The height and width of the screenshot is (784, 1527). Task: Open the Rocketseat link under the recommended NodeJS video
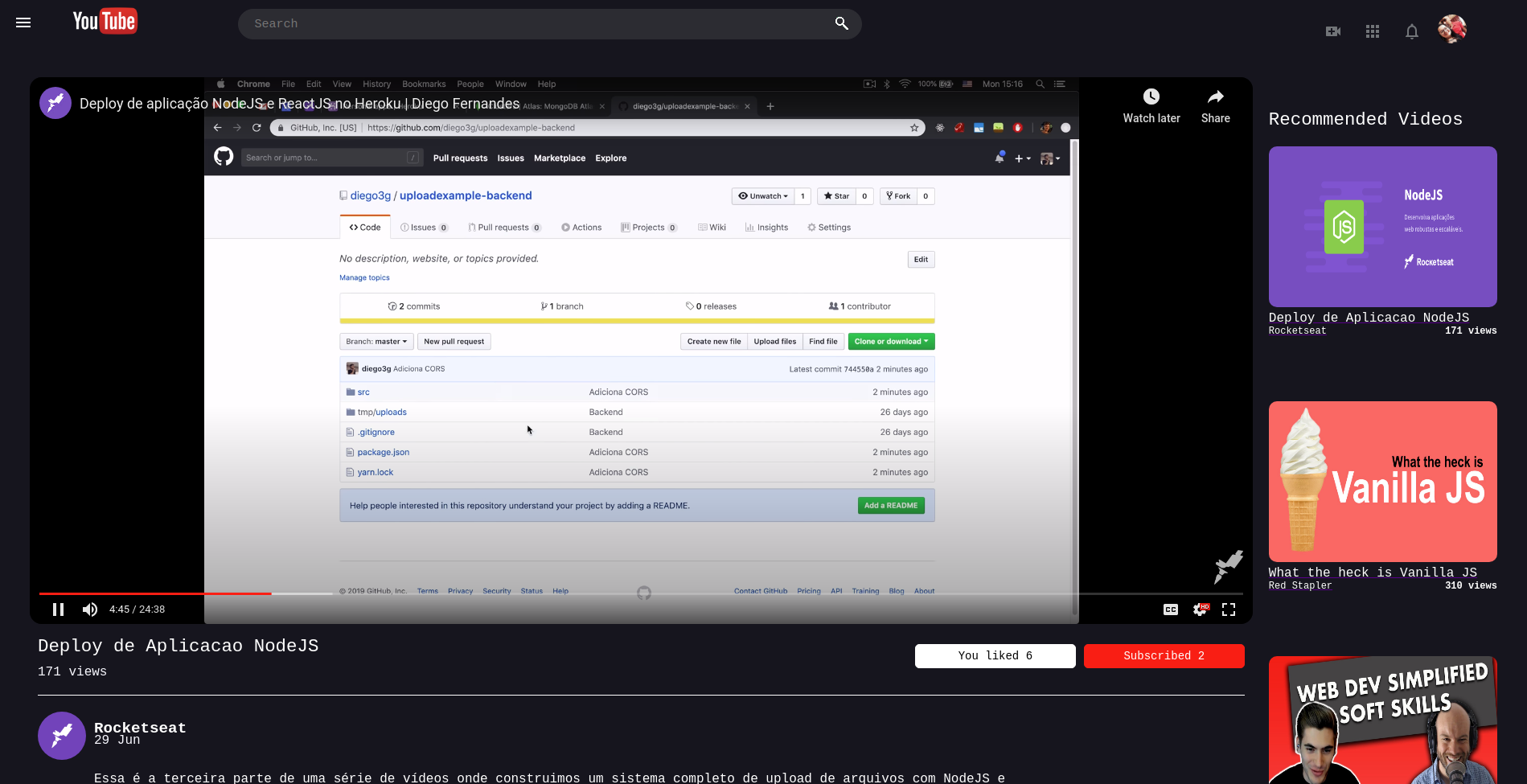(1298, 330)
